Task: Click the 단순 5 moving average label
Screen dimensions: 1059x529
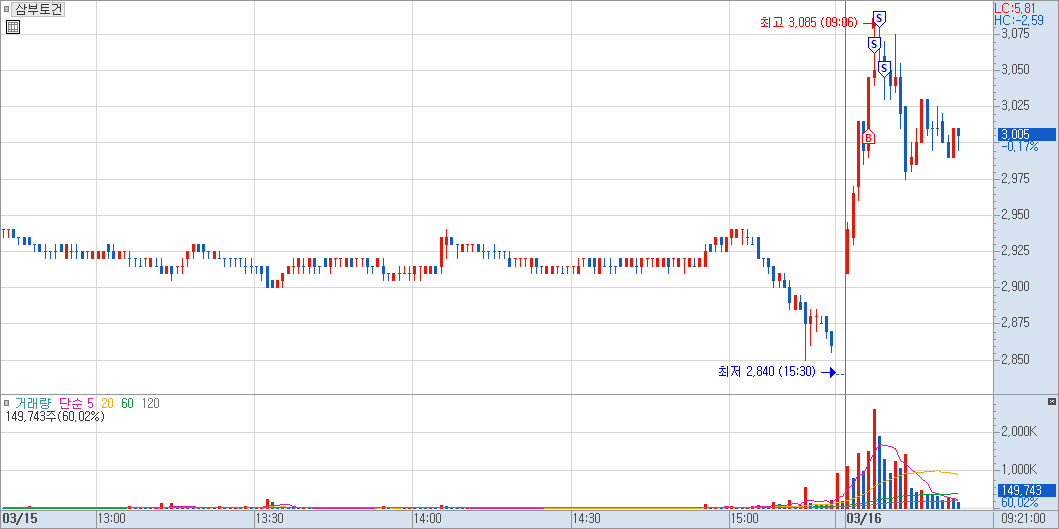Action: click(x=76, y=403)
